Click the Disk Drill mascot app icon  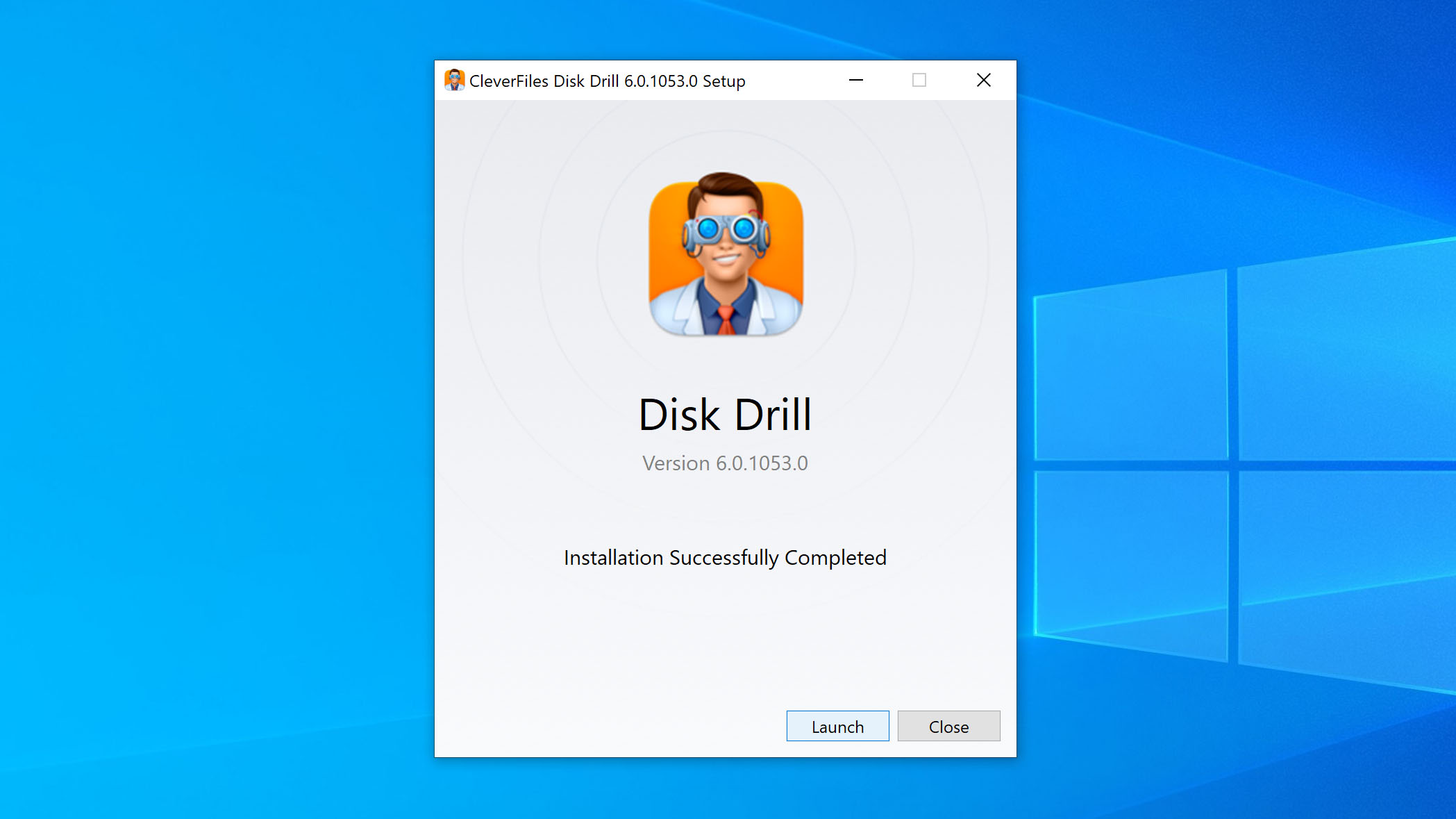point(726,257)
